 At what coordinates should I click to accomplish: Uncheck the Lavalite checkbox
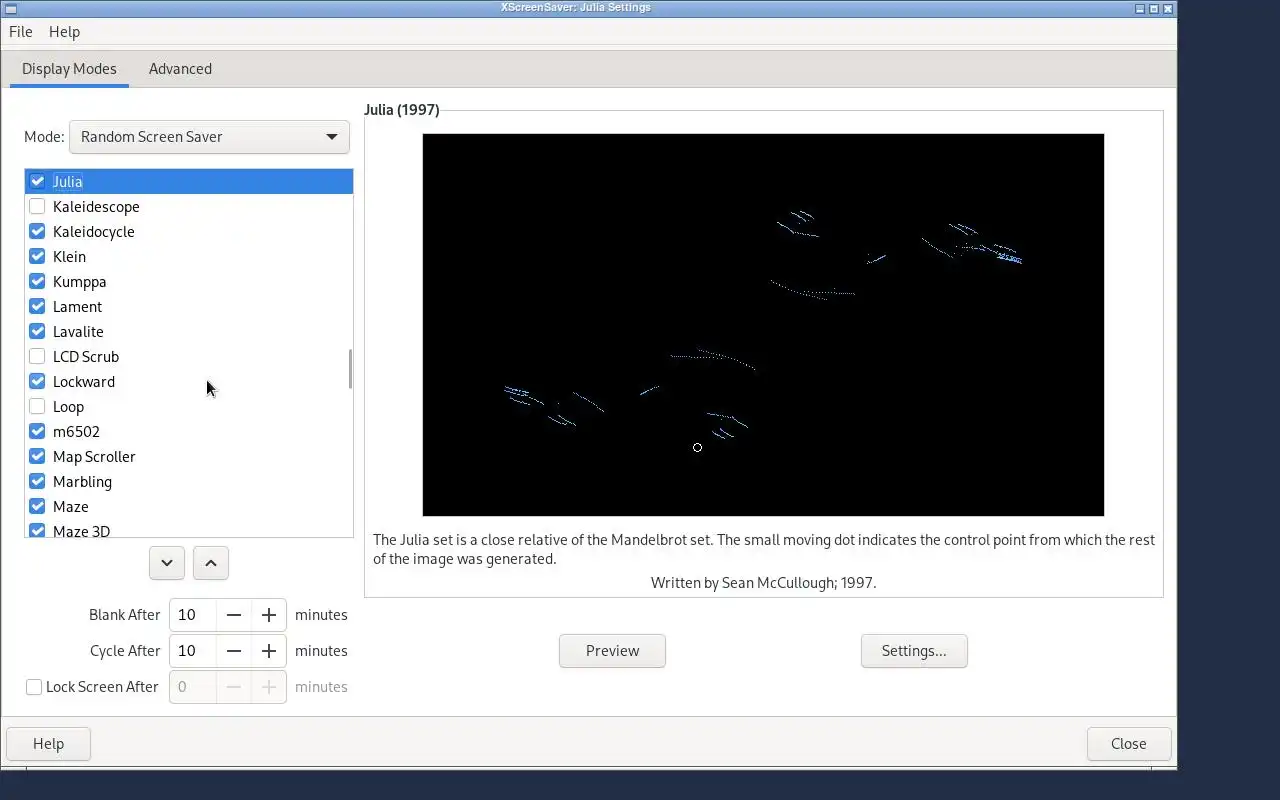[37, 331]
